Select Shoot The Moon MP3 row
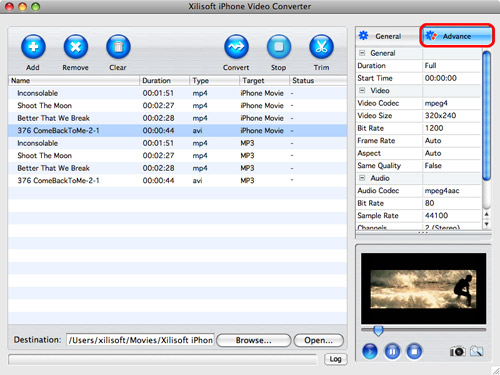 tap(177, 156)
